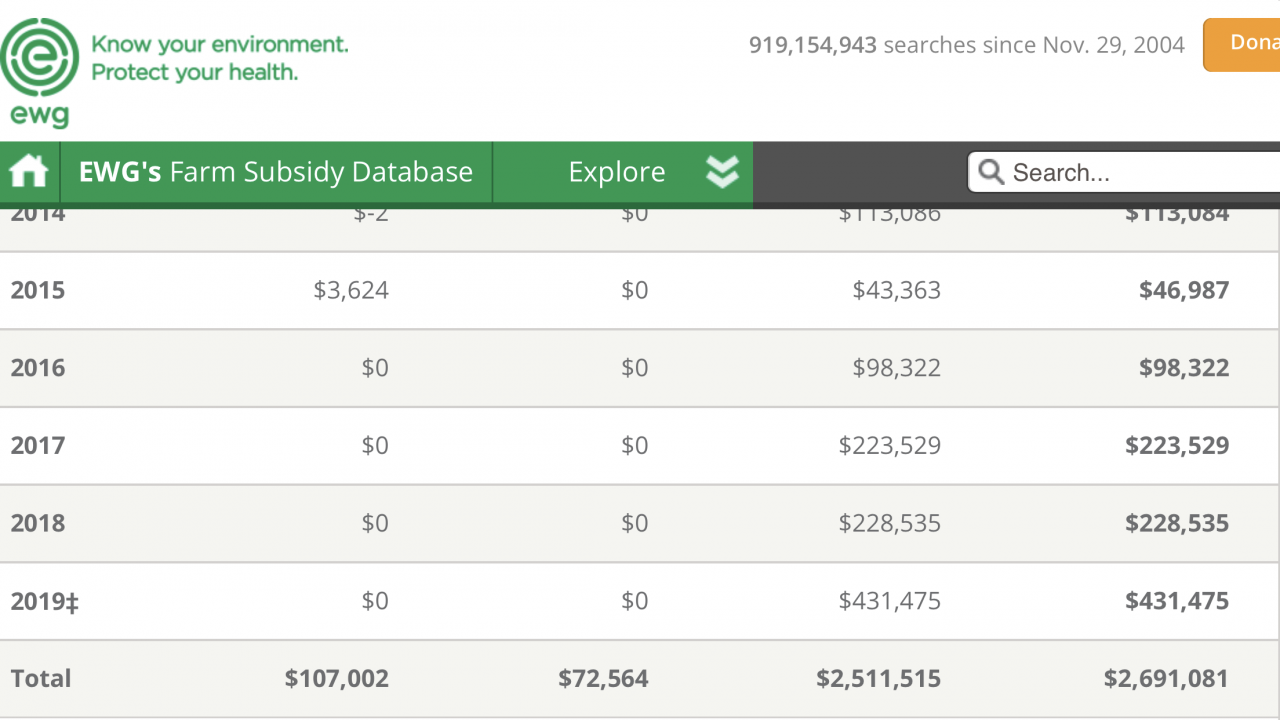Open the Explore menu item

(617, 172)
